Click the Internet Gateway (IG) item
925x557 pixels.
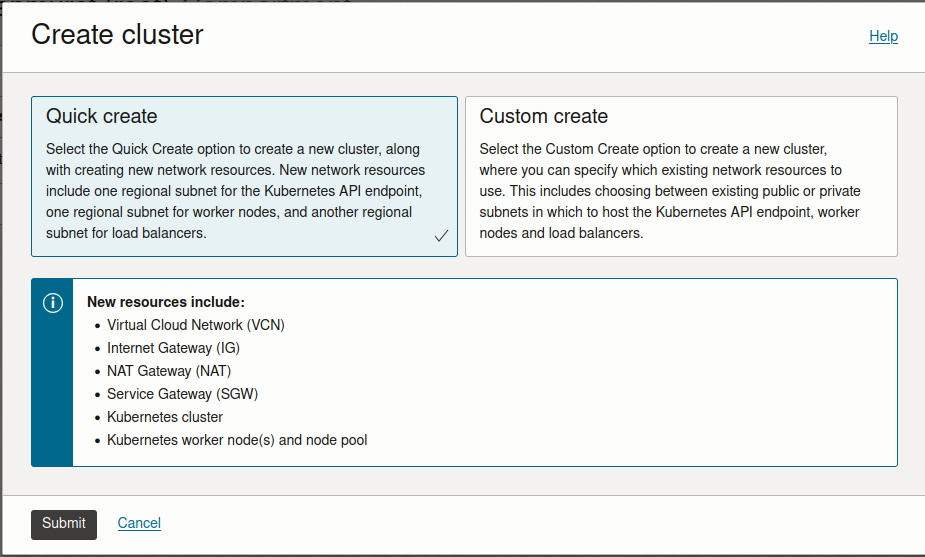coord(173,348)
